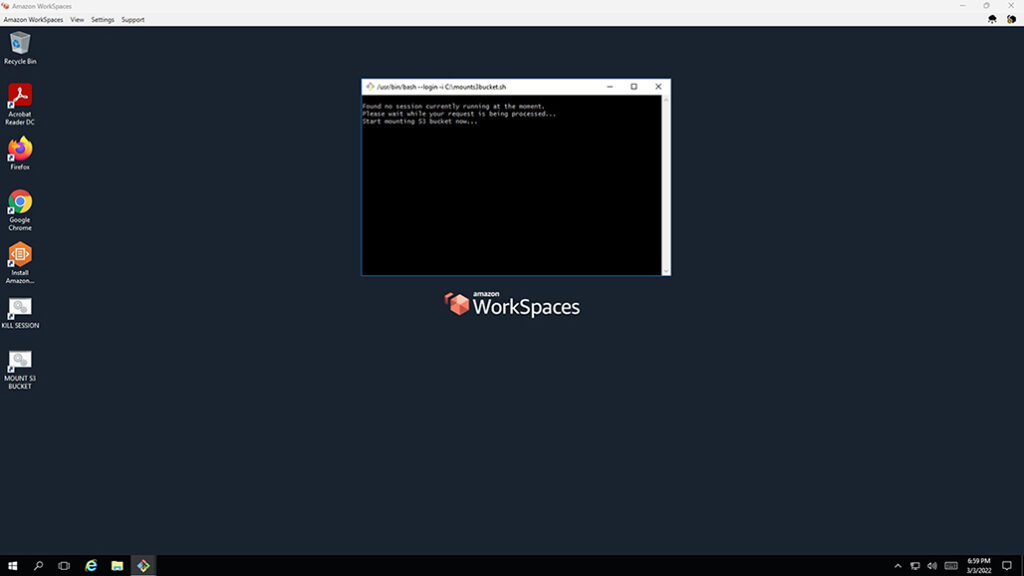
Task: Select the Install Amazon shortcut icon
Action: coord(20,263)
